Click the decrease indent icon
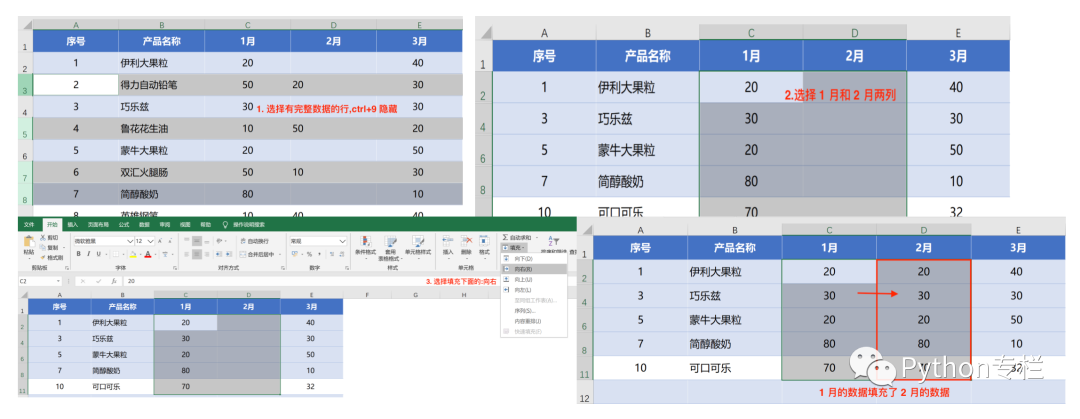Image resolution: width=1080 pixels, height=419 pixels. click(x=219, y=254)
